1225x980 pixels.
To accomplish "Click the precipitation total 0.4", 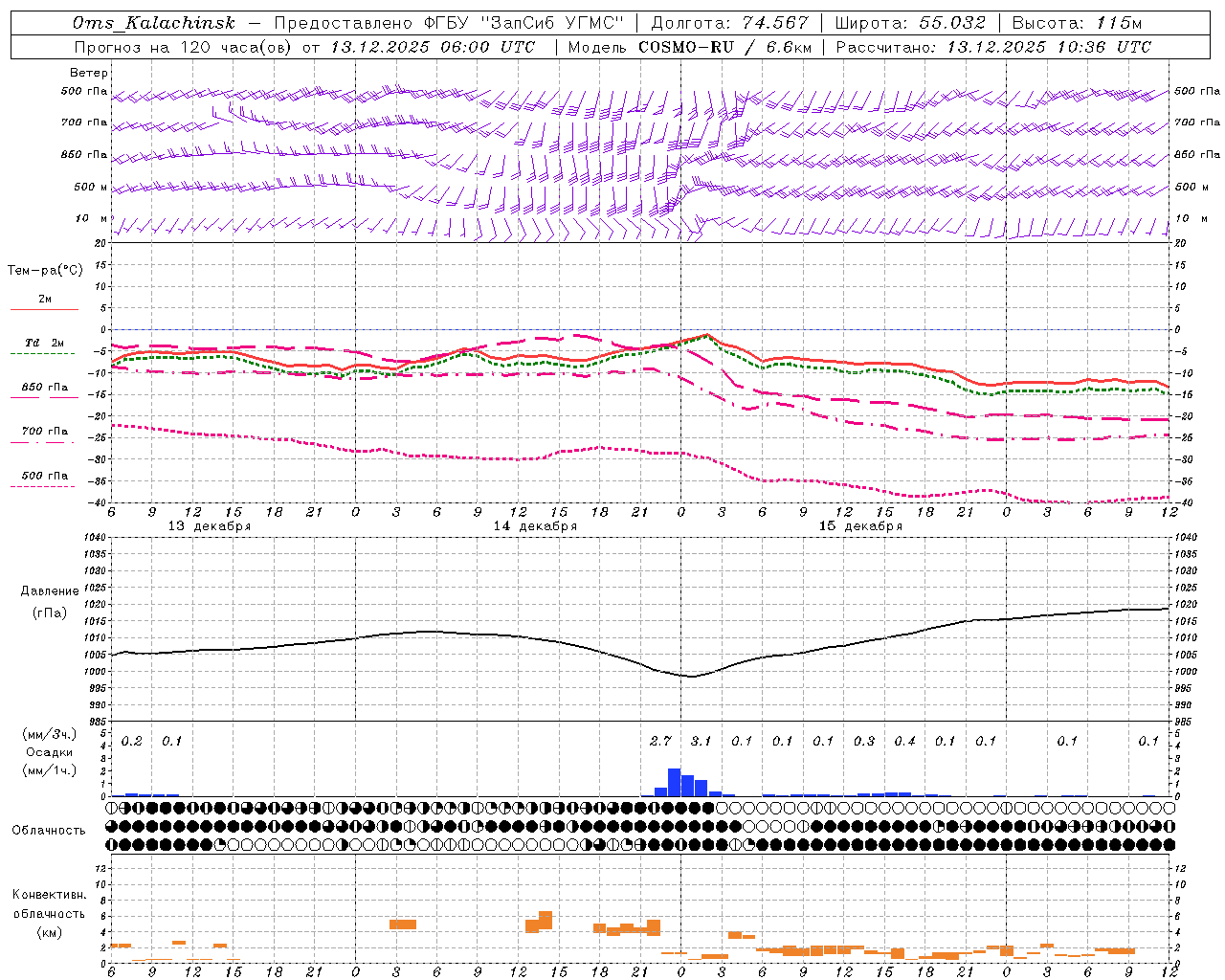I will [x=904, y=742].
